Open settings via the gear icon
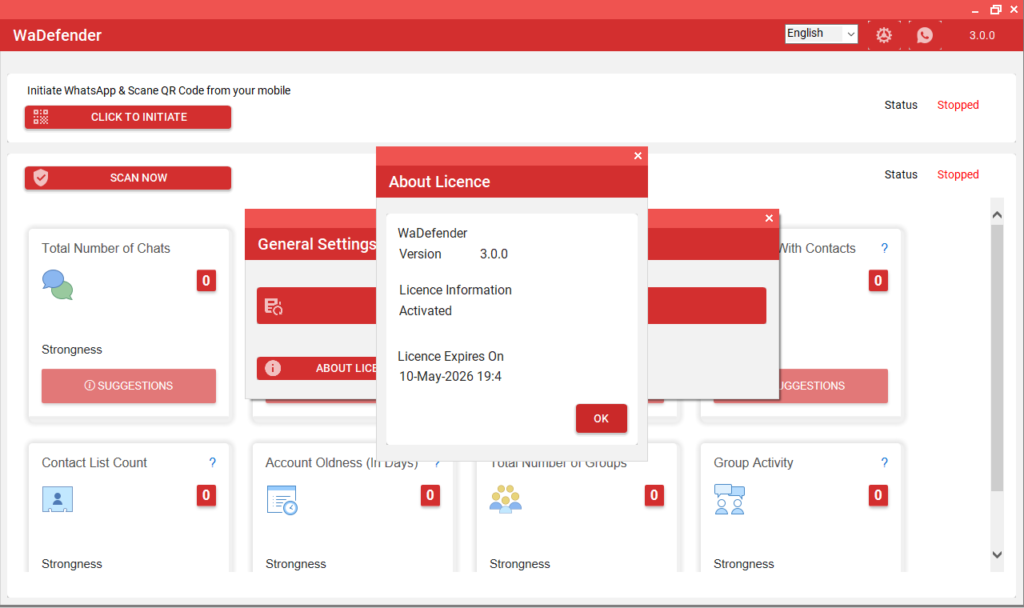 point(884,35)
